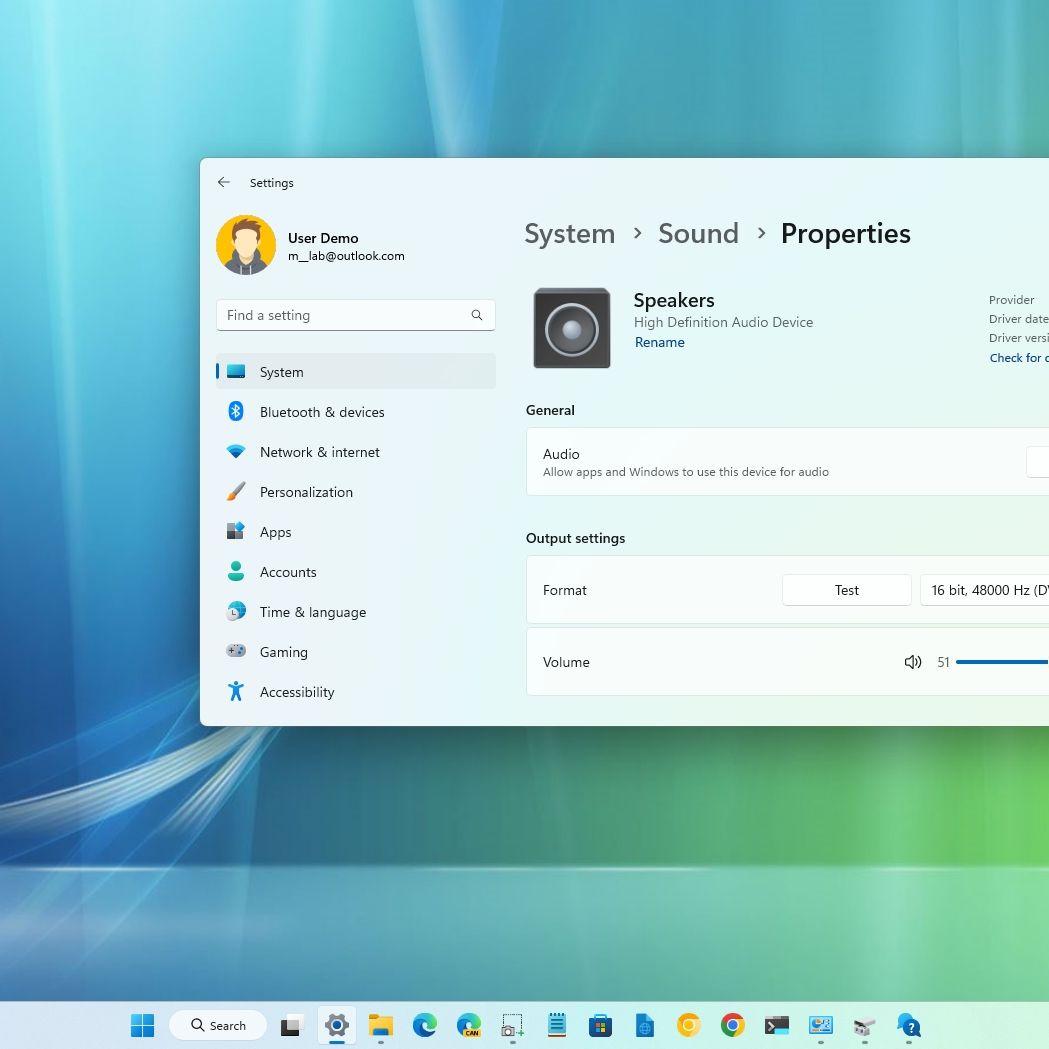Mute speakers using the volume icon
Viewport: 1049px width, 1049px height.
click(x=912, y=662)
